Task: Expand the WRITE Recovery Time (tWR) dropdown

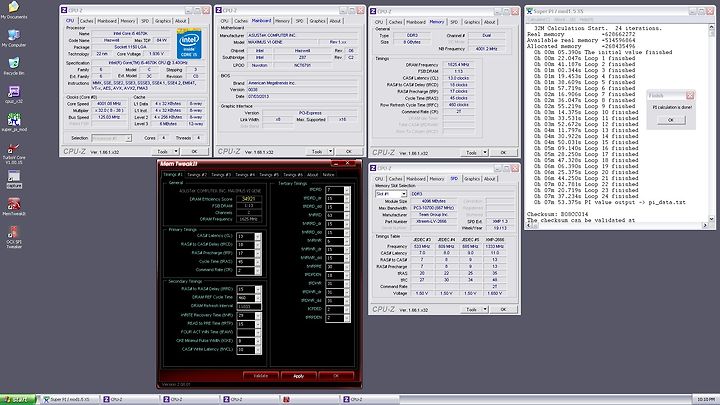Action: coord(258,315)
